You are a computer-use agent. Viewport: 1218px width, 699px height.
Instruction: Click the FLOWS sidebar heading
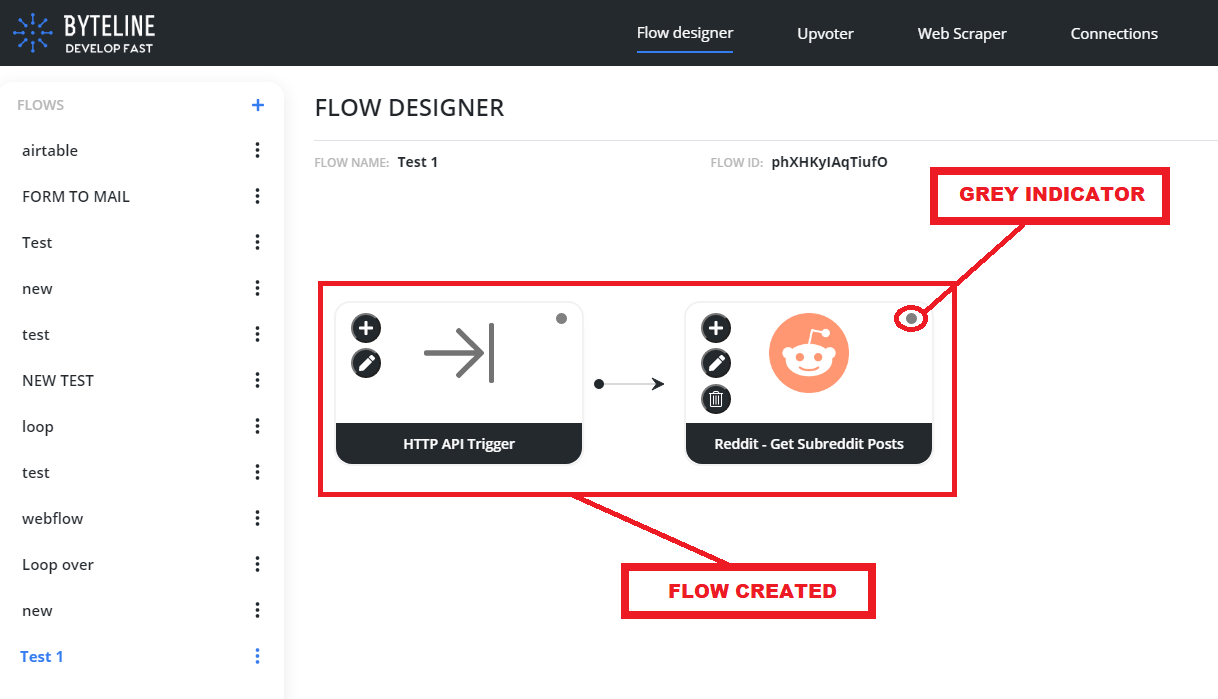(x=41, y=105)
